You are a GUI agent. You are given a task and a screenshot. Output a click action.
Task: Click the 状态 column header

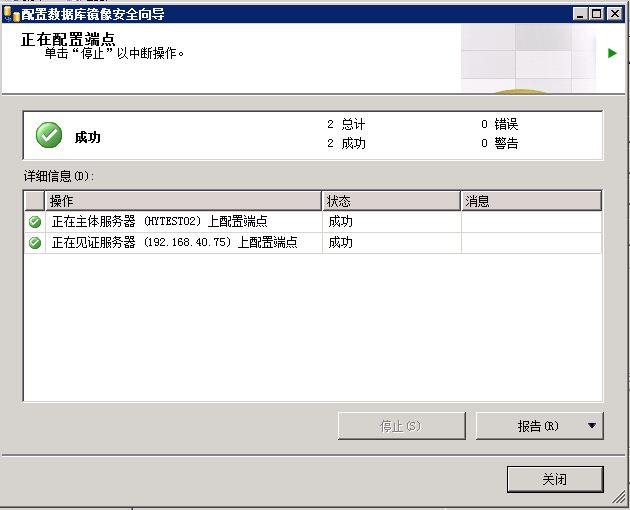click(x=391, y=201)
